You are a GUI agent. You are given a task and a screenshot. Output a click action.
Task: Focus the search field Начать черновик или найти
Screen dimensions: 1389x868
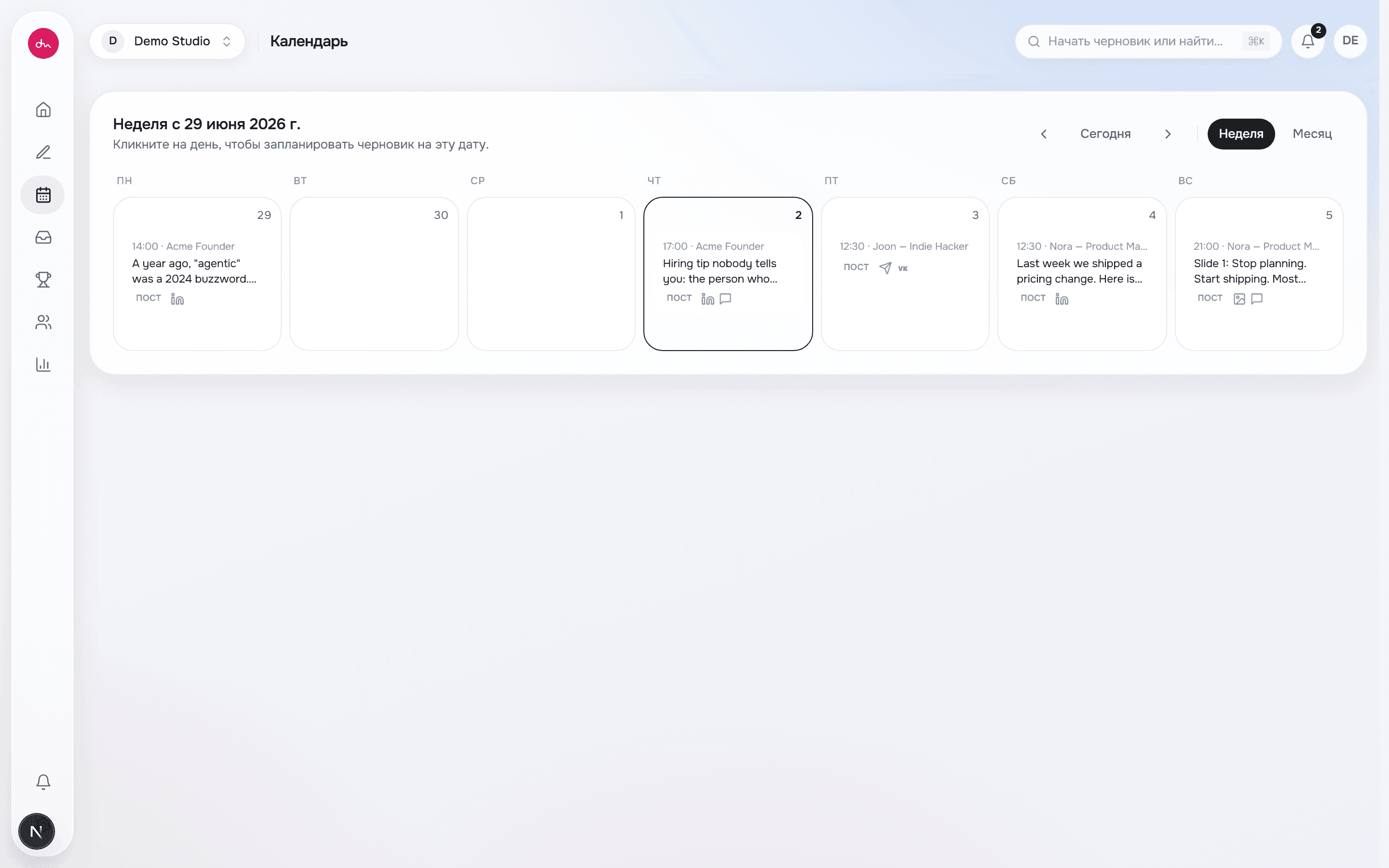1148,41
